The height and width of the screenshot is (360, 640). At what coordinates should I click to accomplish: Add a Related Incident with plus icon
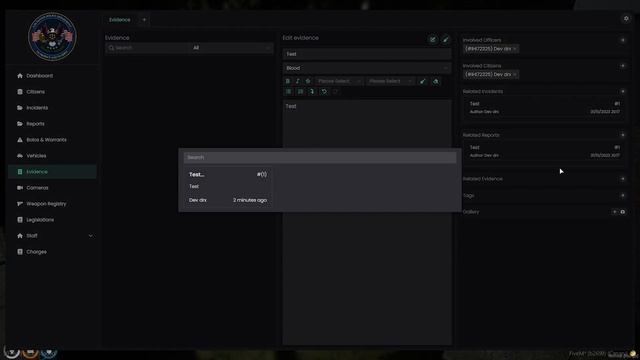click(622, 91)
